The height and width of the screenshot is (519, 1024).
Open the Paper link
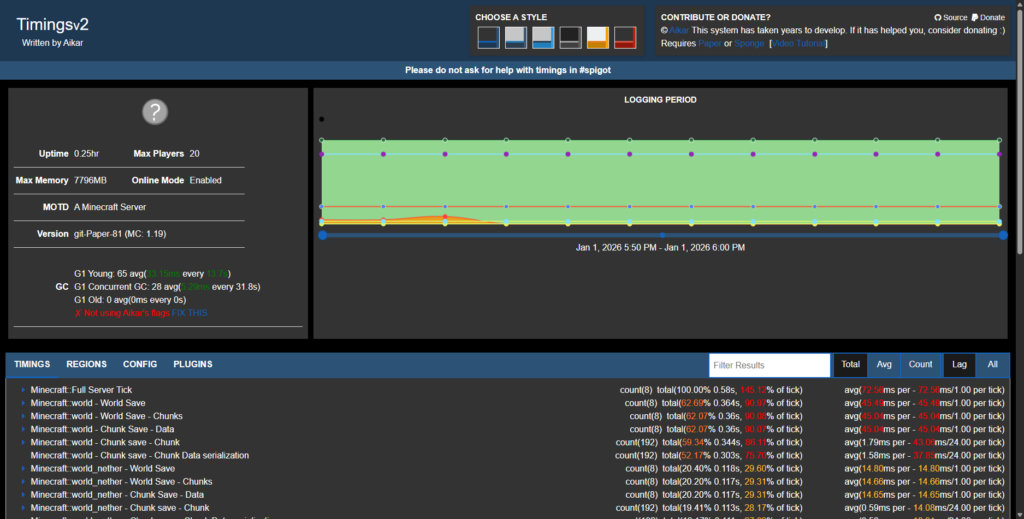pos(710,44)
